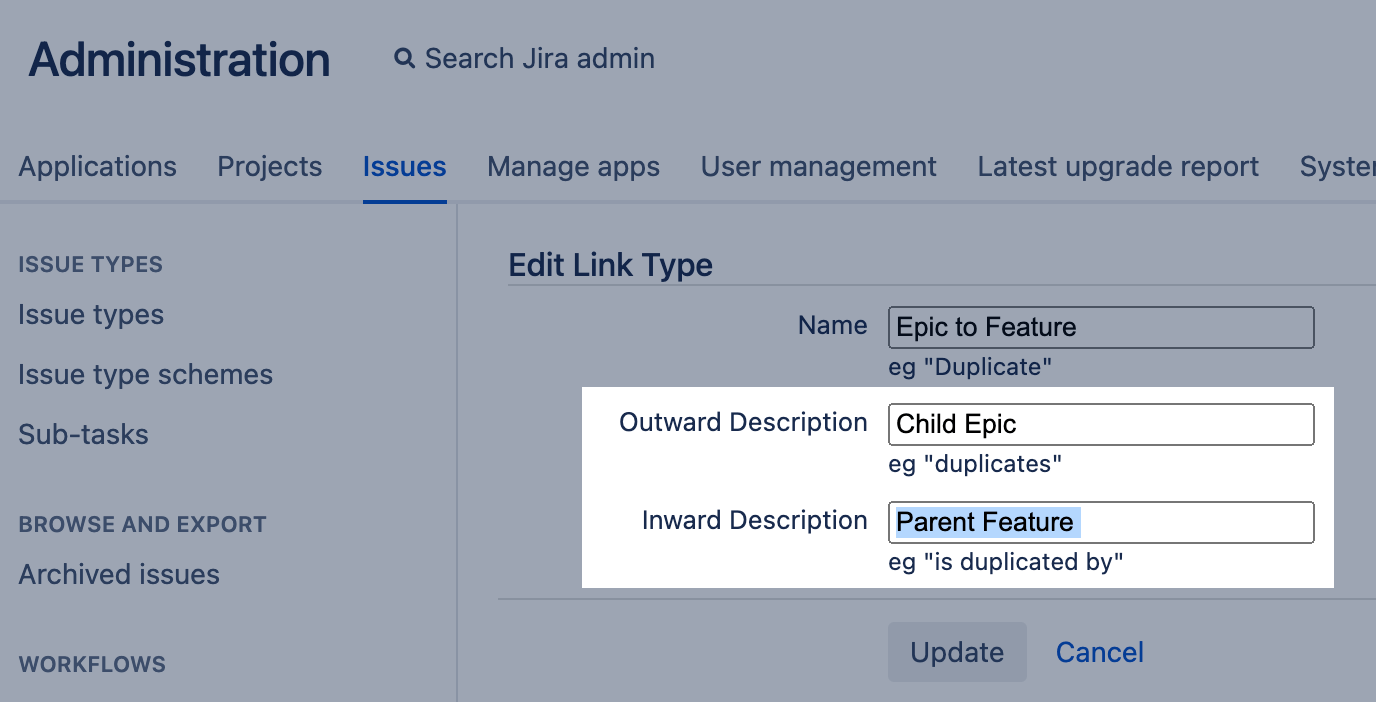This screenshot has height=702, width=1376.
Task: Open the Applications tab
Action: click(x=97, y=166)
